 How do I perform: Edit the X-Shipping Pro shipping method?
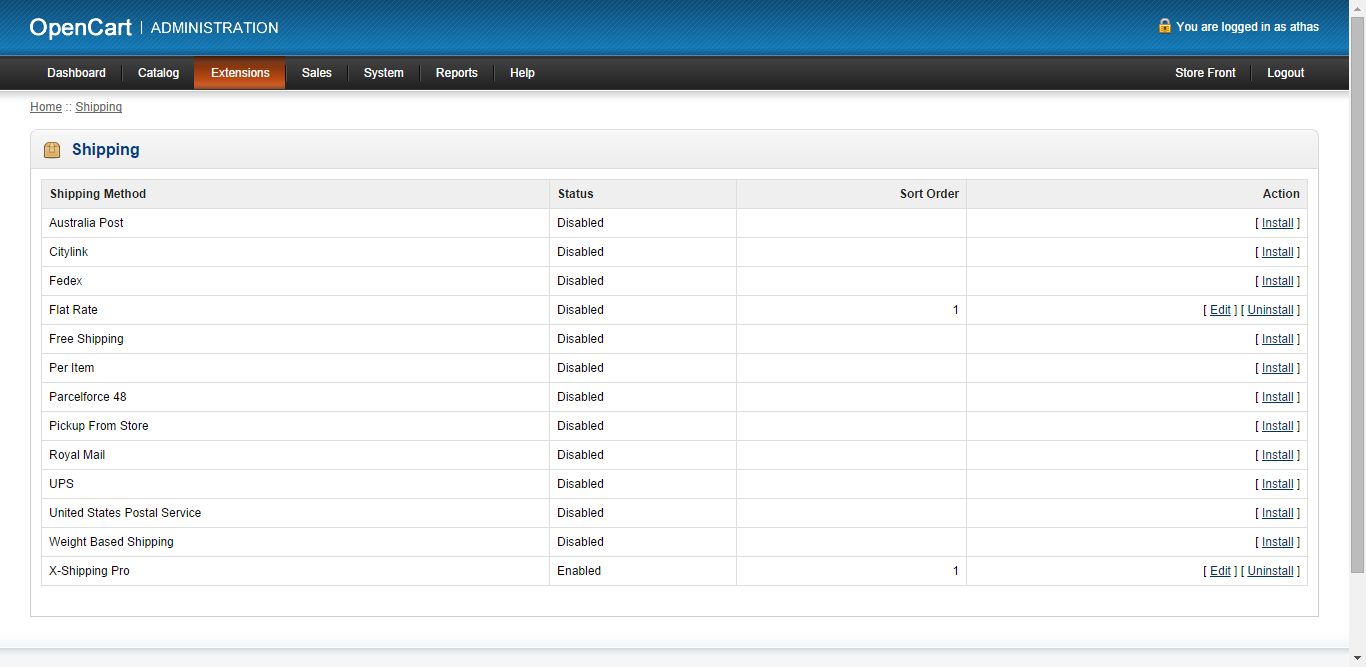[x=1220, y=571]
